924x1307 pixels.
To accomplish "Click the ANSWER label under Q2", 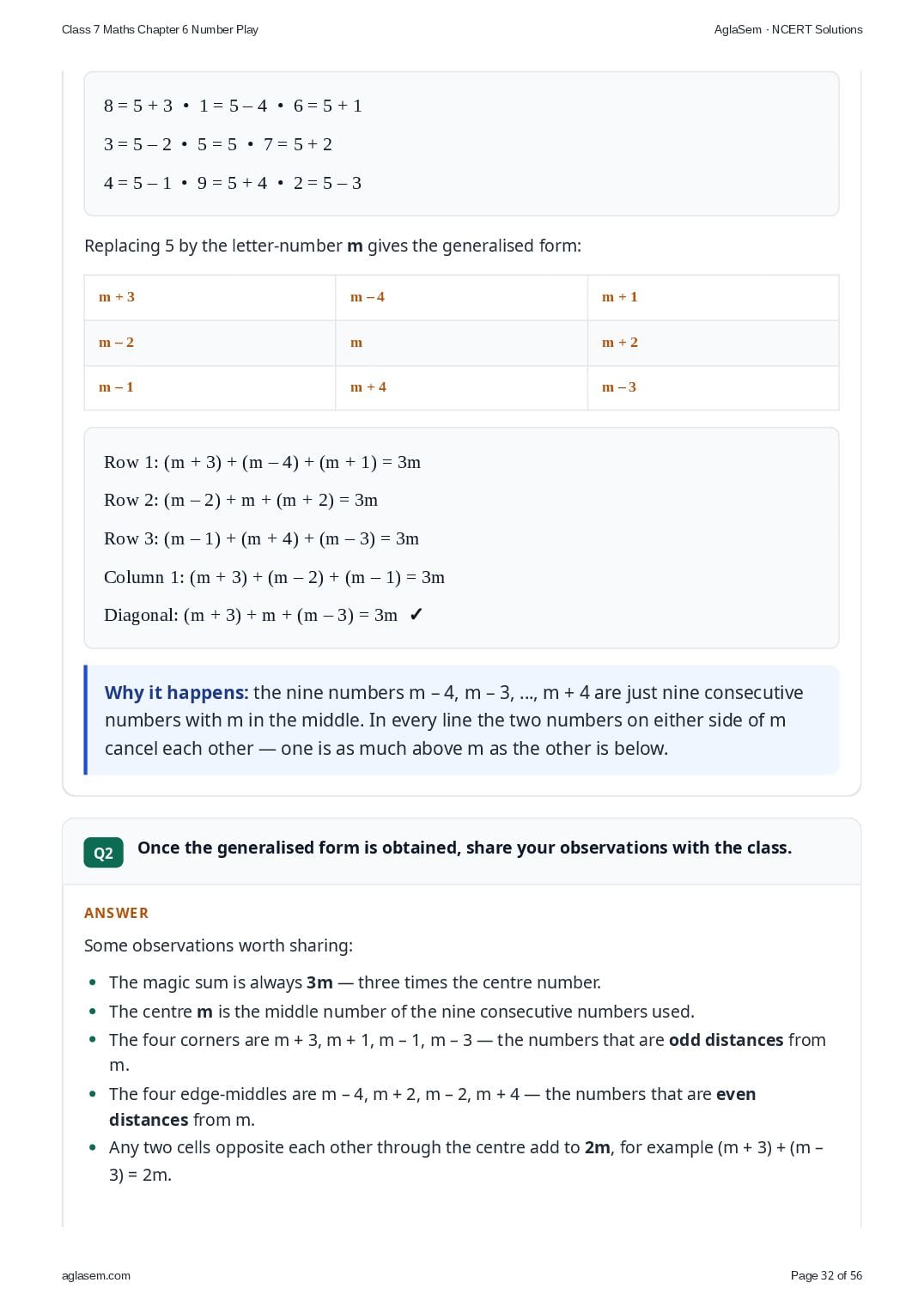I will (x=116, y=913).
